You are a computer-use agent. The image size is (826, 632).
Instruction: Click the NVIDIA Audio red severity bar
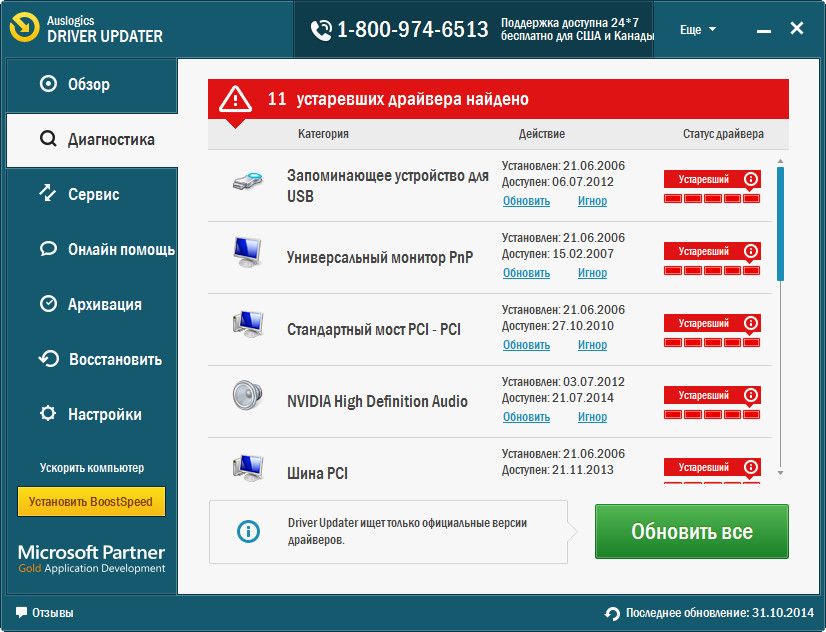712,414
